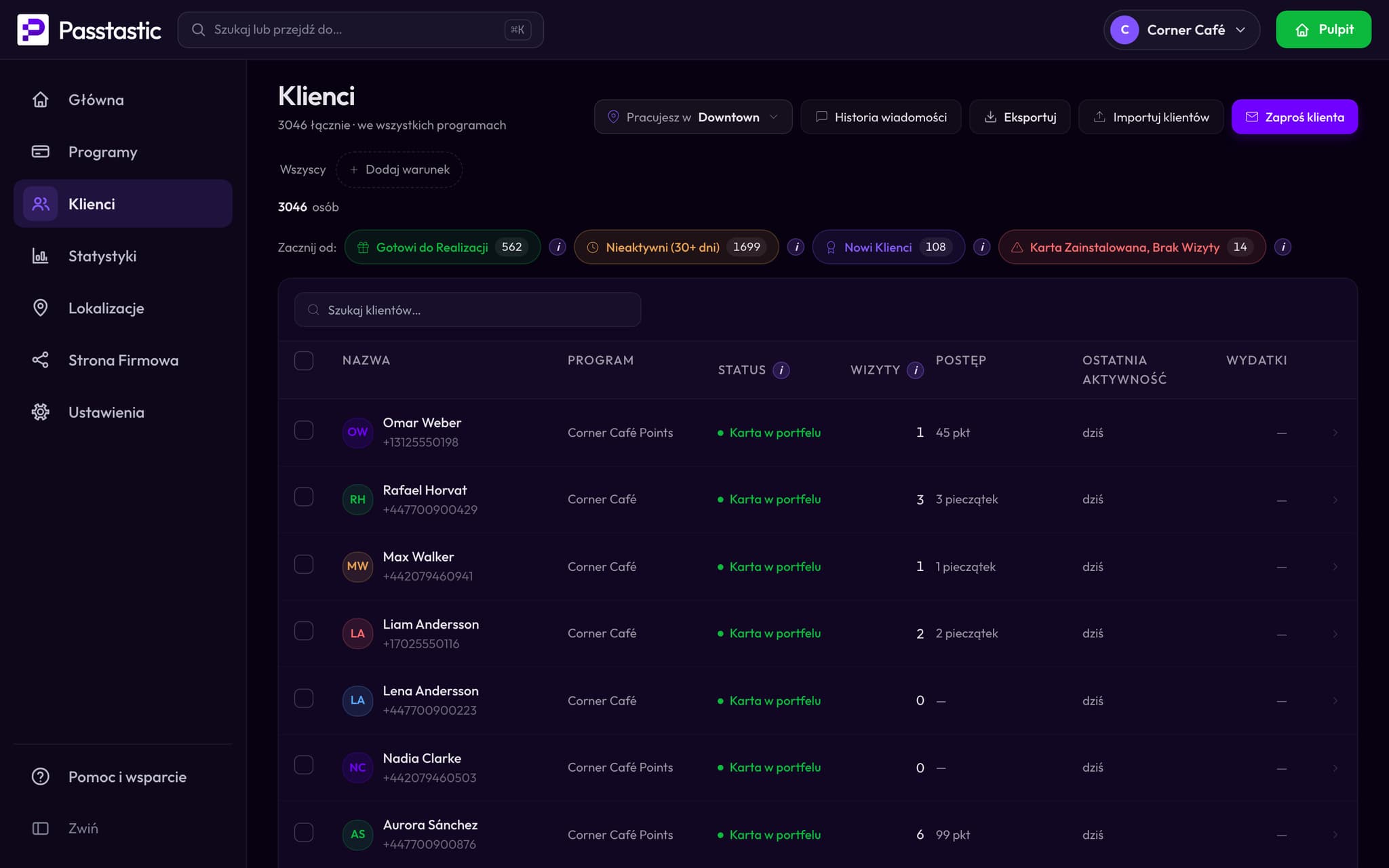This screenshot has width=1389, height=868.
Task: Click Omar Weber's OW avatar
Action: coord(357,432)
